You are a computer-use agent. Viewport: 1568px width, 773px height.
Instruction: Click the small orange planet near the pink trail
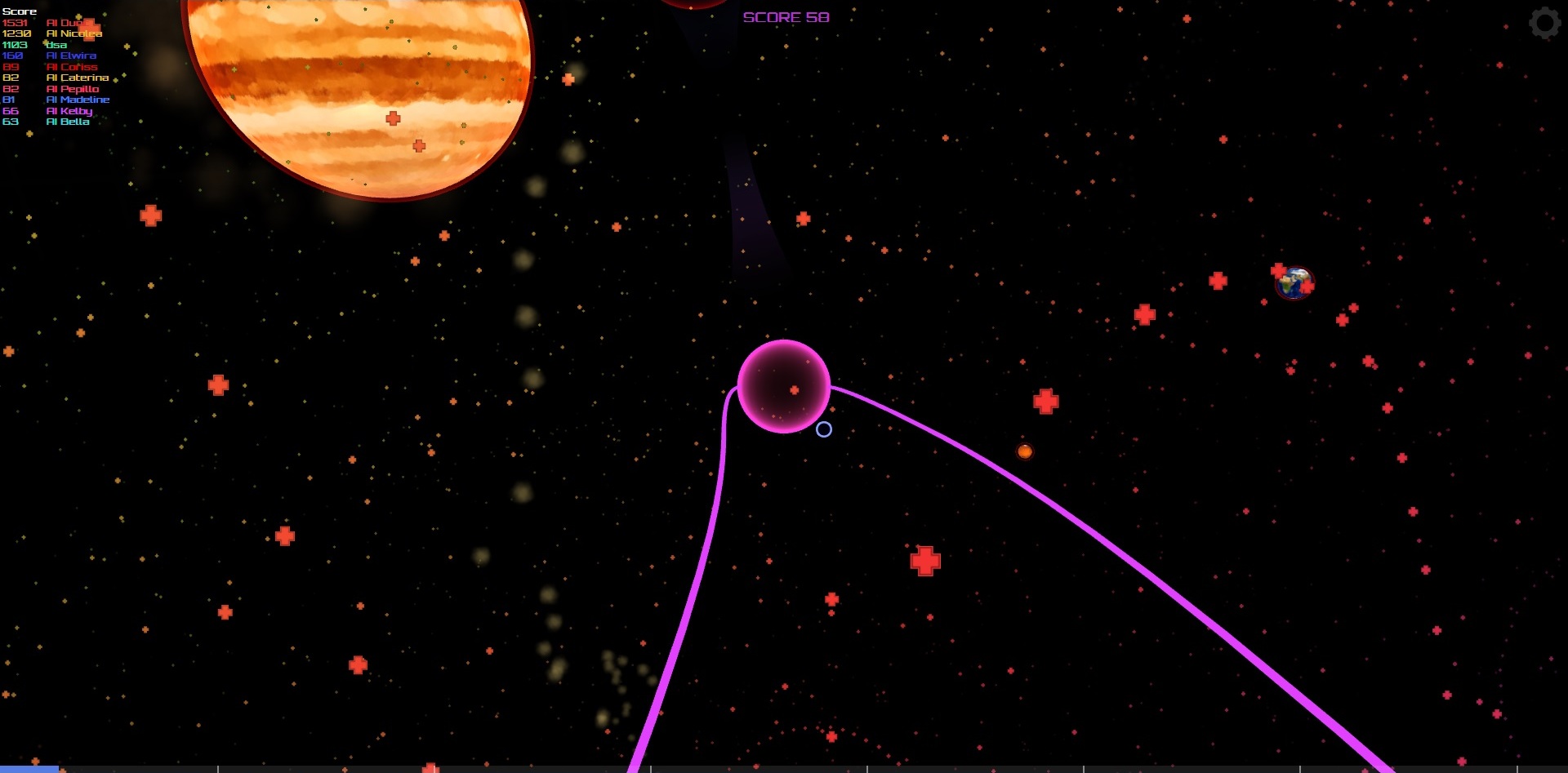[x=1025, y=451]
